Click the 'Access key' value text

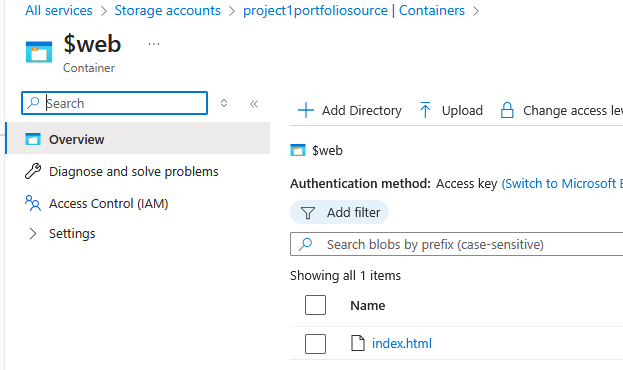tap(466, 184)
